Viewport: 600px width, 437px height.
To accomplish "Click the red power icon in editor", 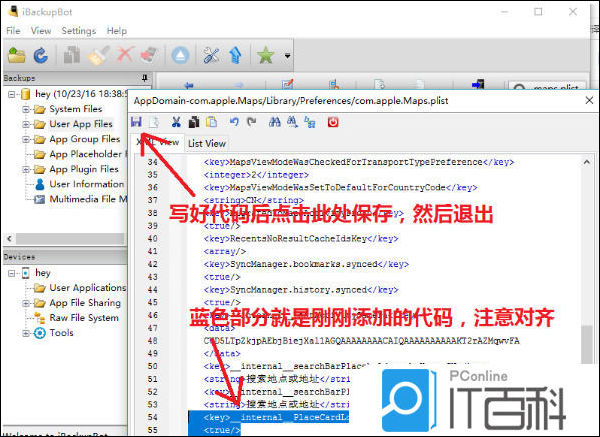I will 333,122.
